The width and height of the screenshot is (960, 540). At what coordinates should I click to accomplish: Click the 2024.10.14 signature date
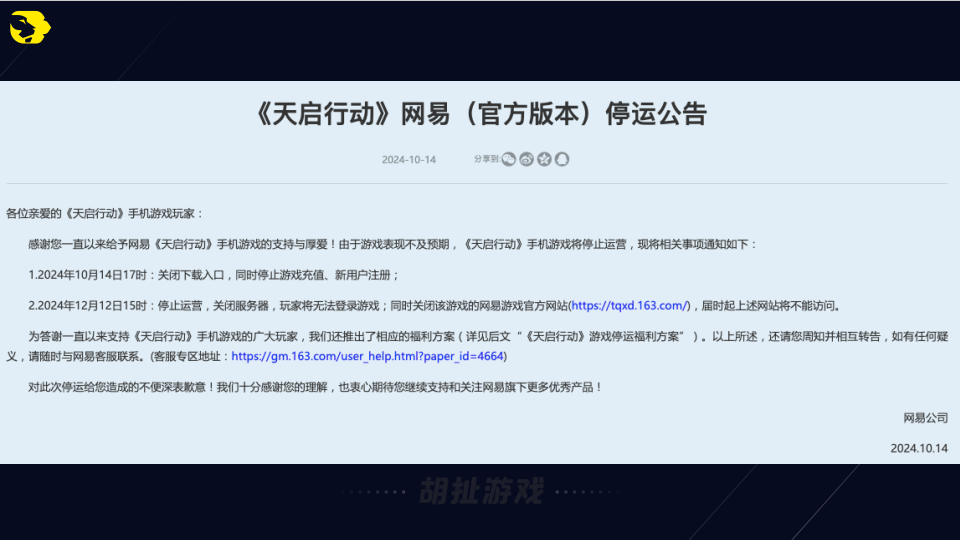pyautogui.click(x=919, y=448)
